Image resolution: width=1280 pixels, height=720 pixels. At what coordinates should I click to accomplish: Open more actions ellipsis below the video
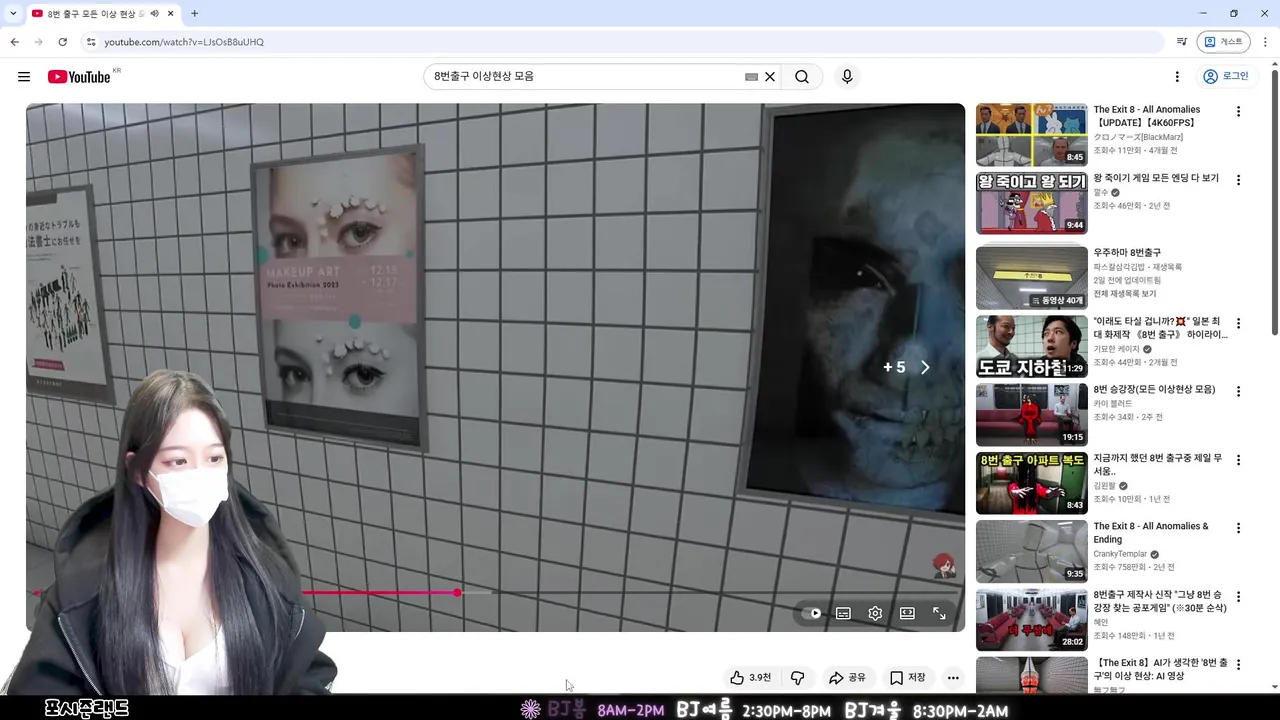(953, 677)
